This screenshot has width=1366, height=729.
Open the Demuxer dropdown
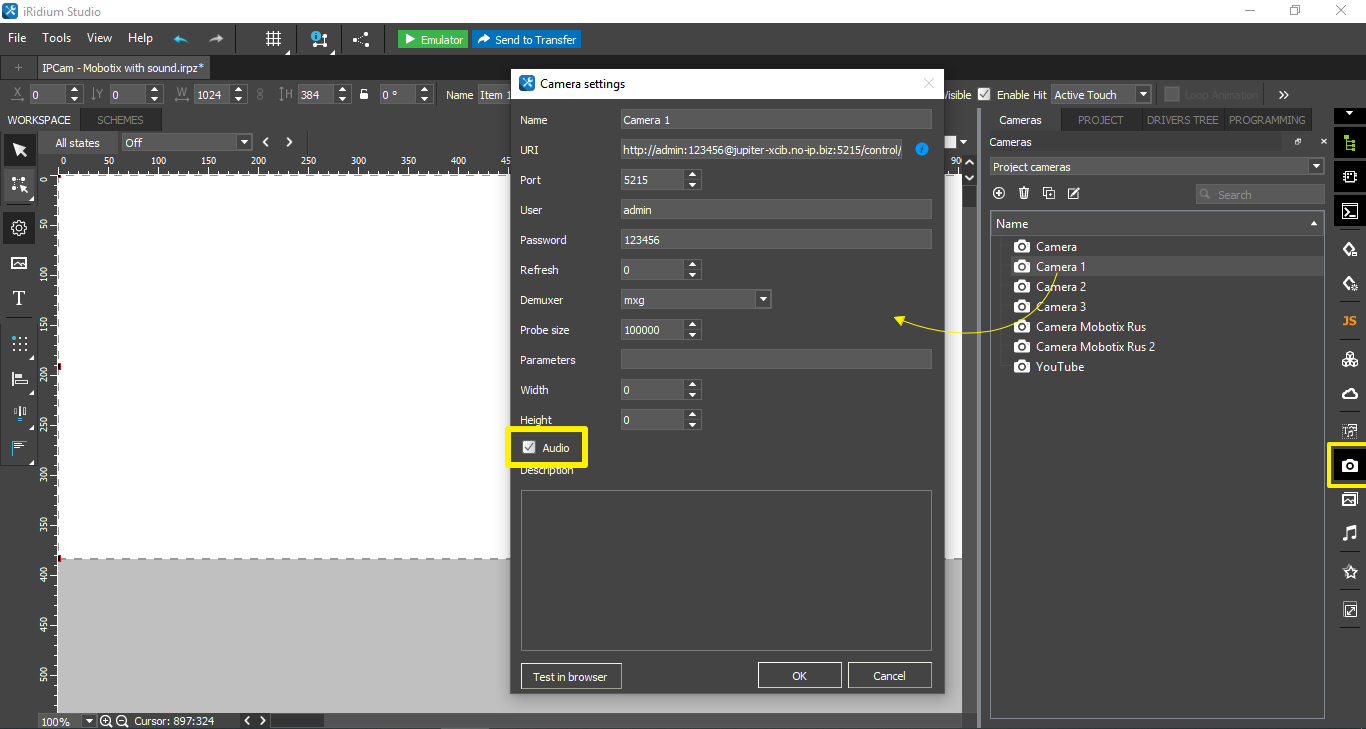pos(763,299)
